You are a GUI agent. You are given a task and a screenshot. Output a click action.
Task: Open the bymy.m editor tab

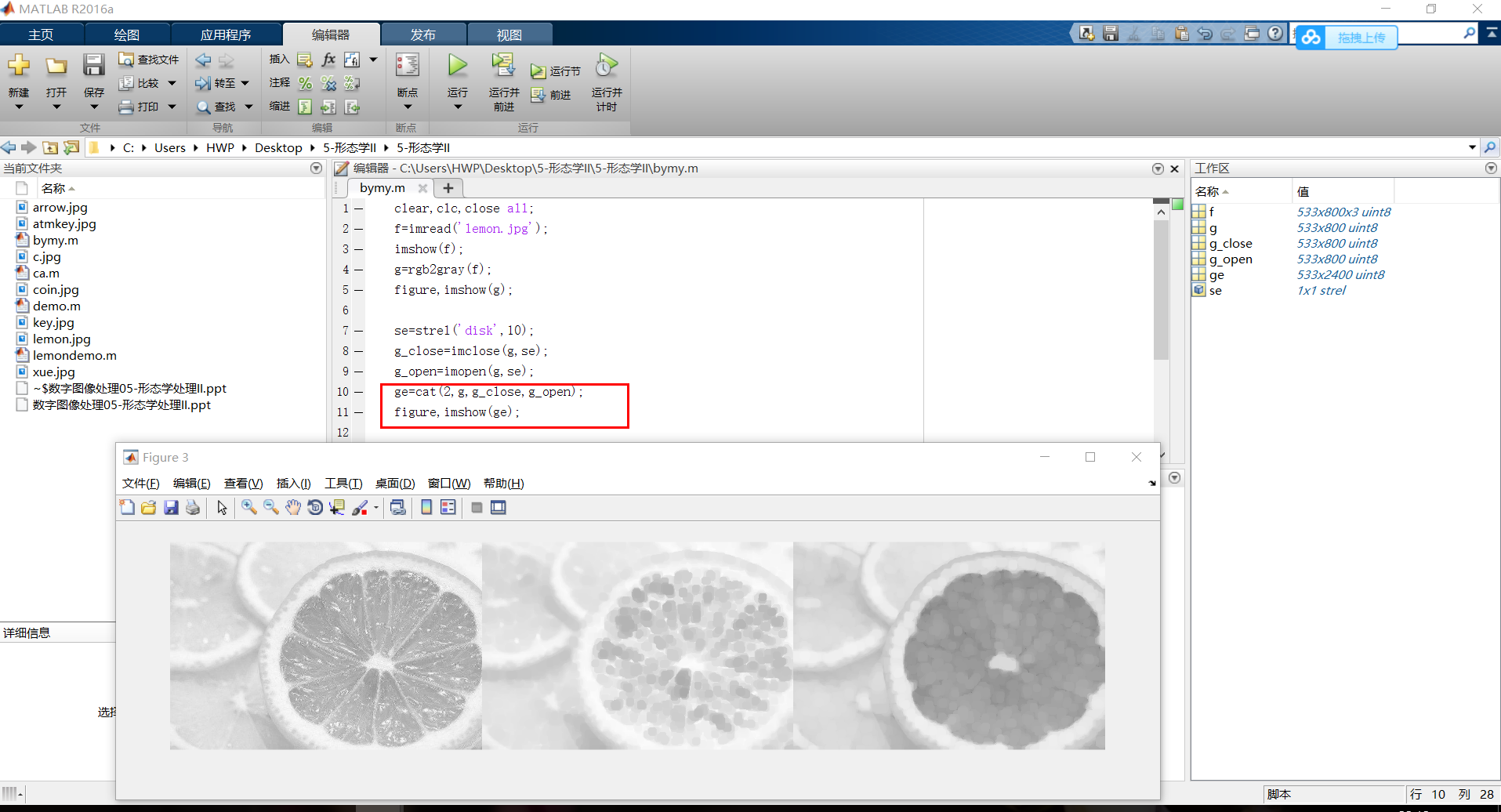pos(382,187)
